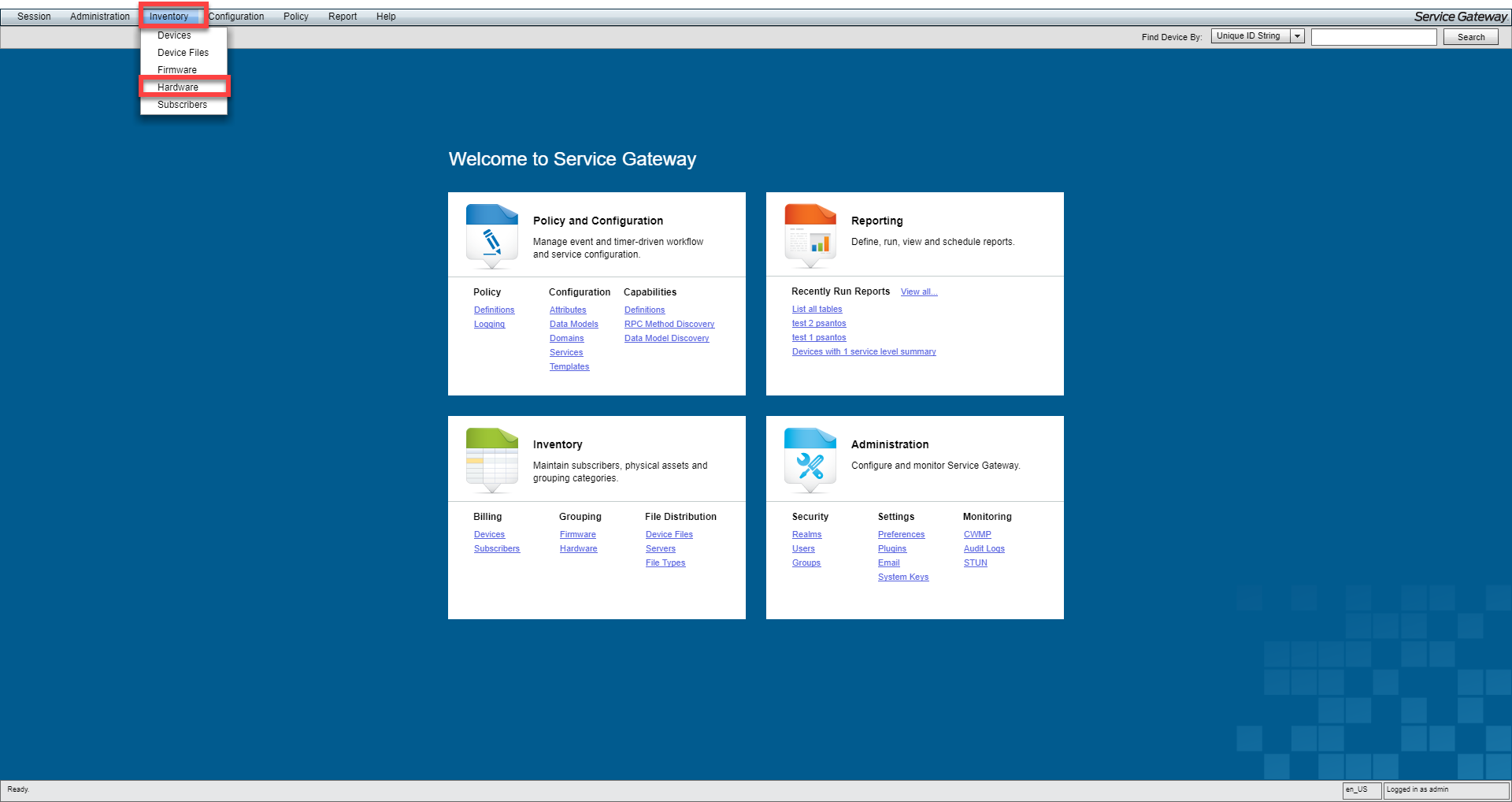
Task: Click the Administration wrench tools icon
Action: click(810, 459)
